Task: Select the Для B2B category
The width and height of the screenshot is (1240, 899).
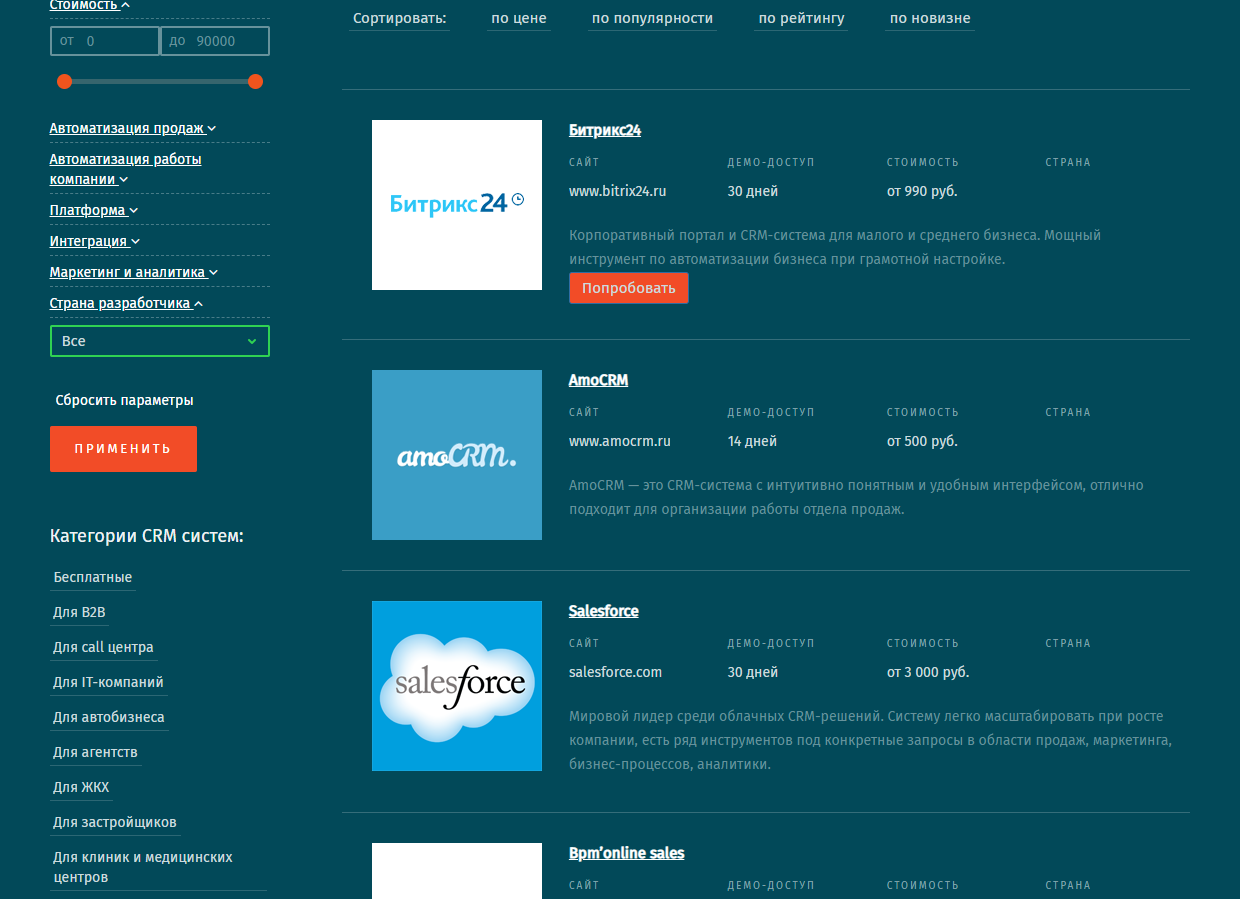Action: 79,612
